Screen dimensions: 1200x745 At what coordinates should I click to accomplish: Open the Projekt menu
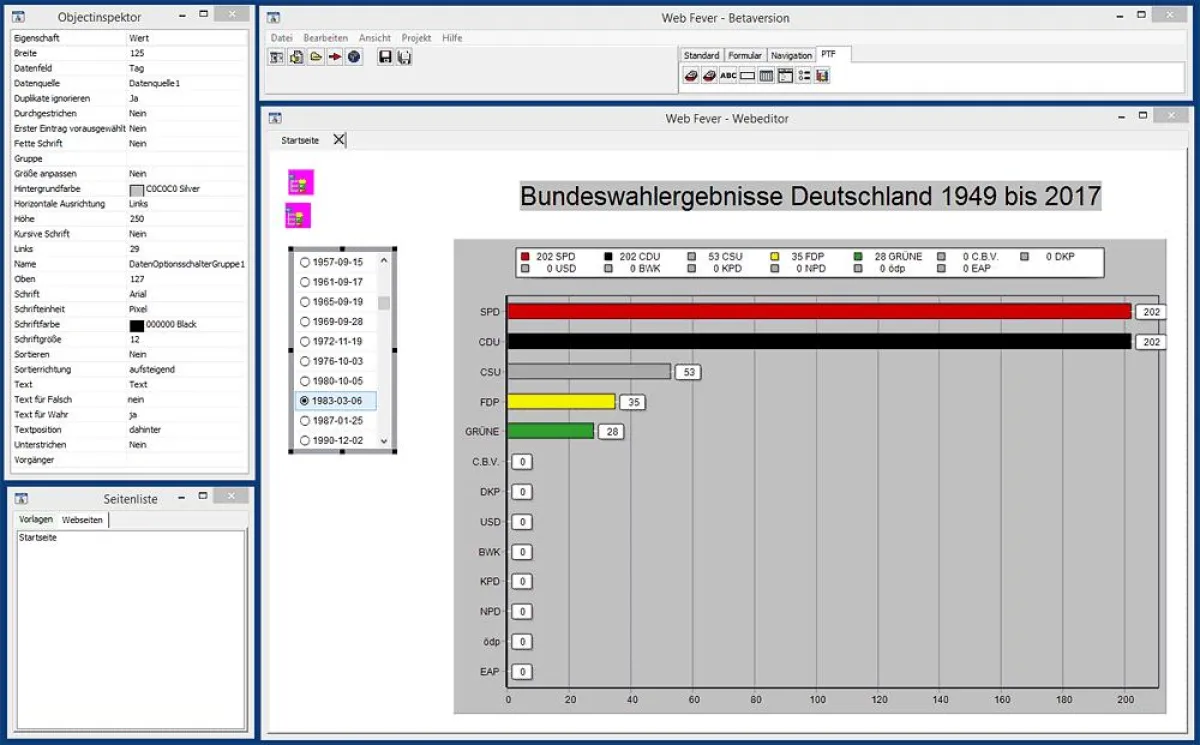pyautogui.click(x=415, y=37)
